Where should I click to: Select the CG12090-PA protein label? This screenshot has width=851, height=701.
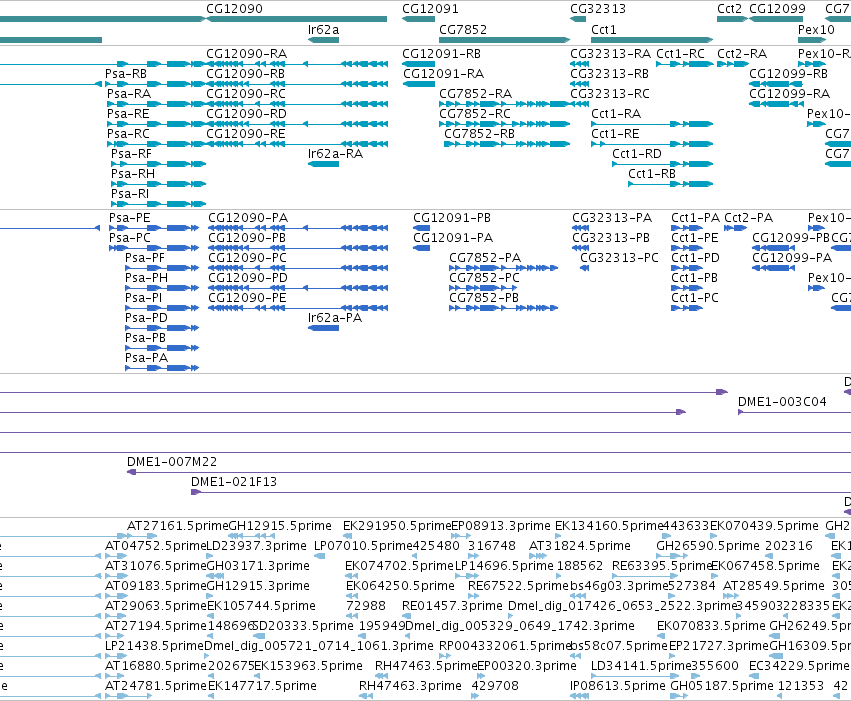pos(248,218)
